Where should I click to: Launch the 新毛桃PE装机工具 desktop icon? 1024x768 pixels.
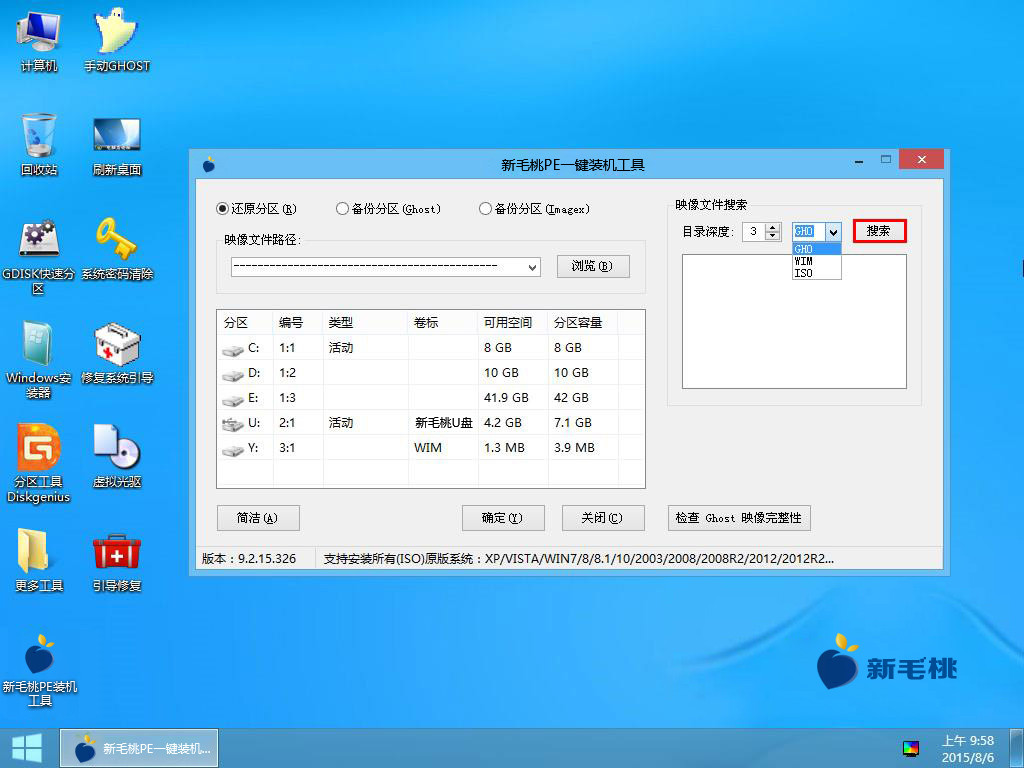(39, 670)
